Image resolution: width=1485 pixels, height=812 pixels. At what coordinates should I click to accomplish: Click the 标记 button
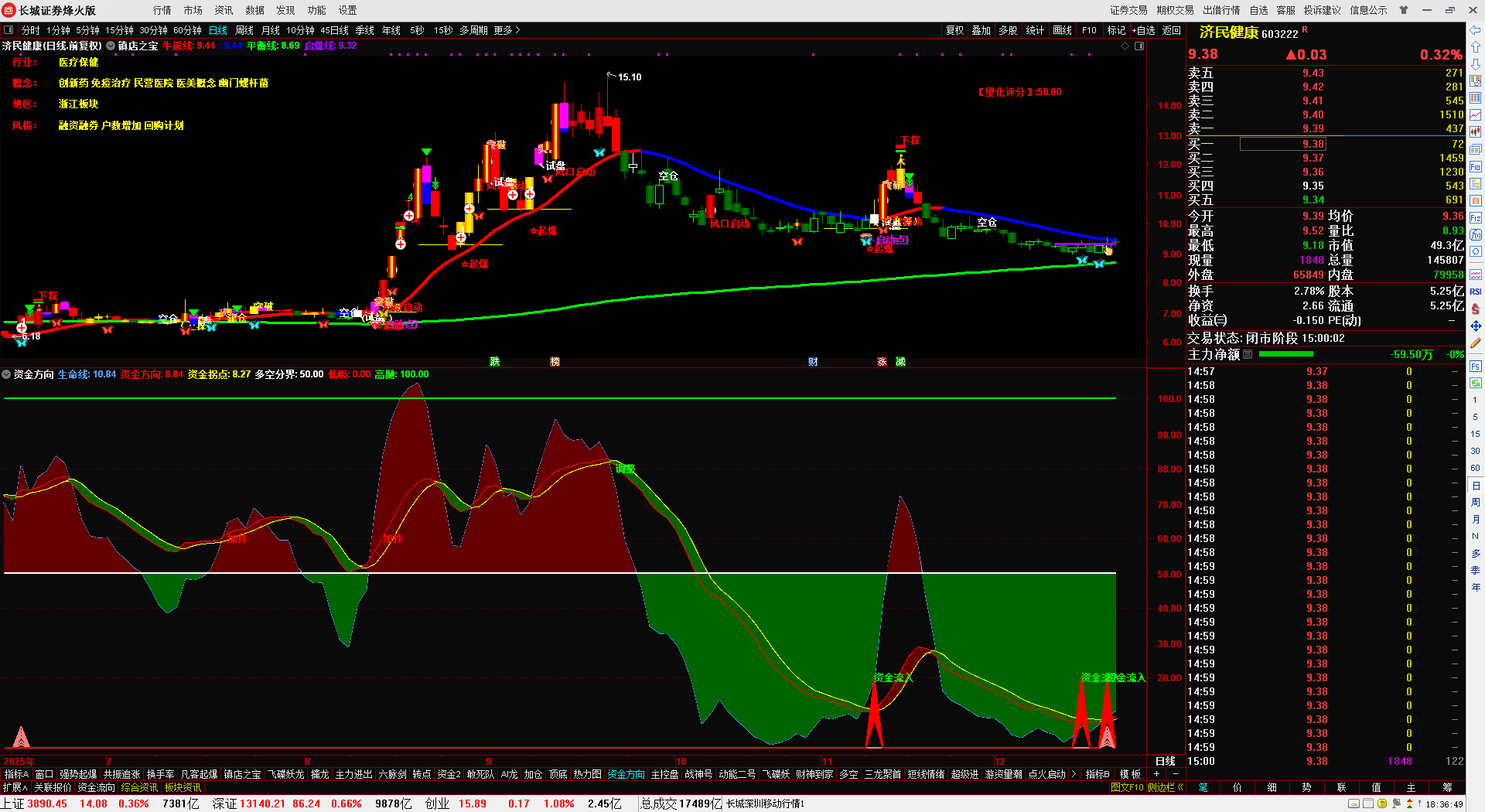[1116, 30]
